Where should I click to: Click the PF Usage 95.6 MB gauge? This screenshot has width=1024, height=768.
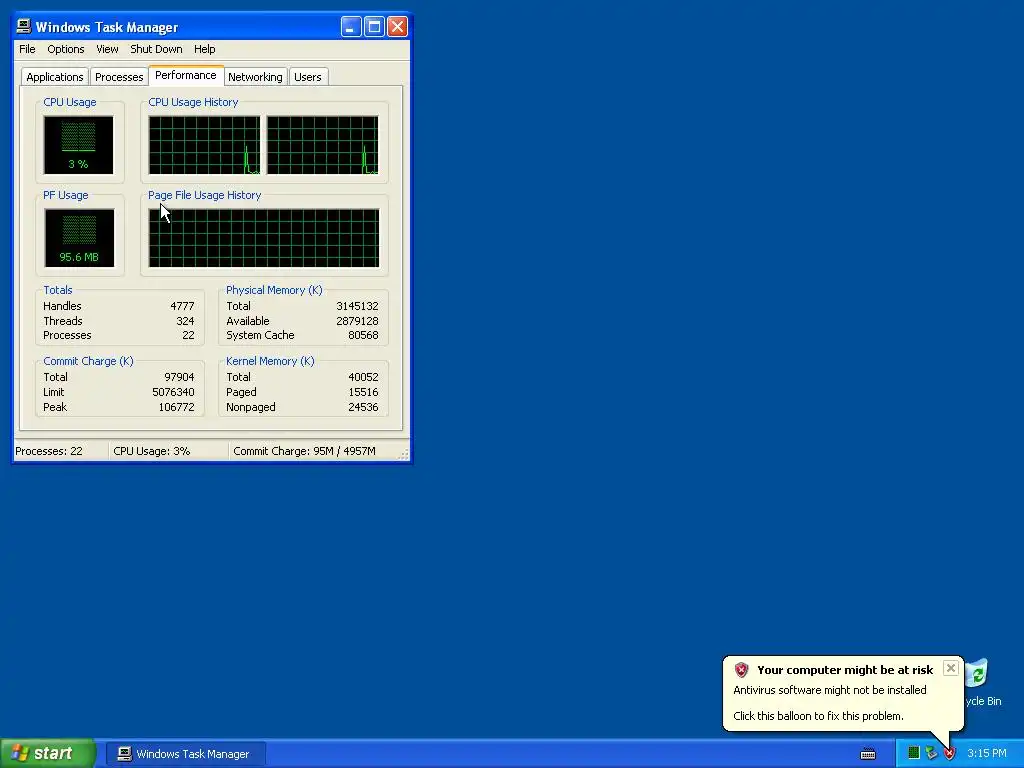(79, 238)
